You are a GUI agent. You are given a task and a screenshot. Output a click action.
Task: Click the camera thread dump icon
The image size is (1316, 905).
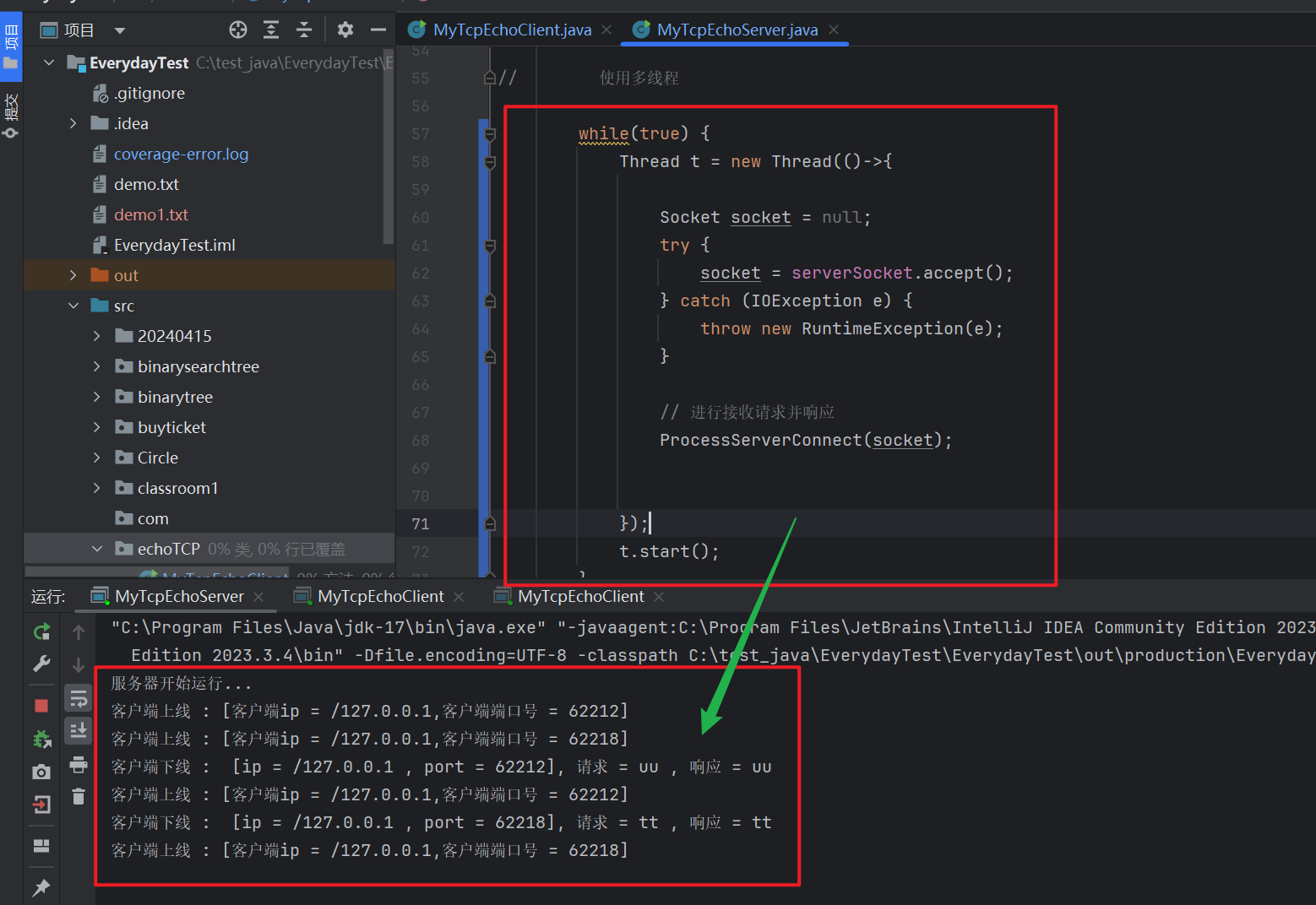click(41, 772)
